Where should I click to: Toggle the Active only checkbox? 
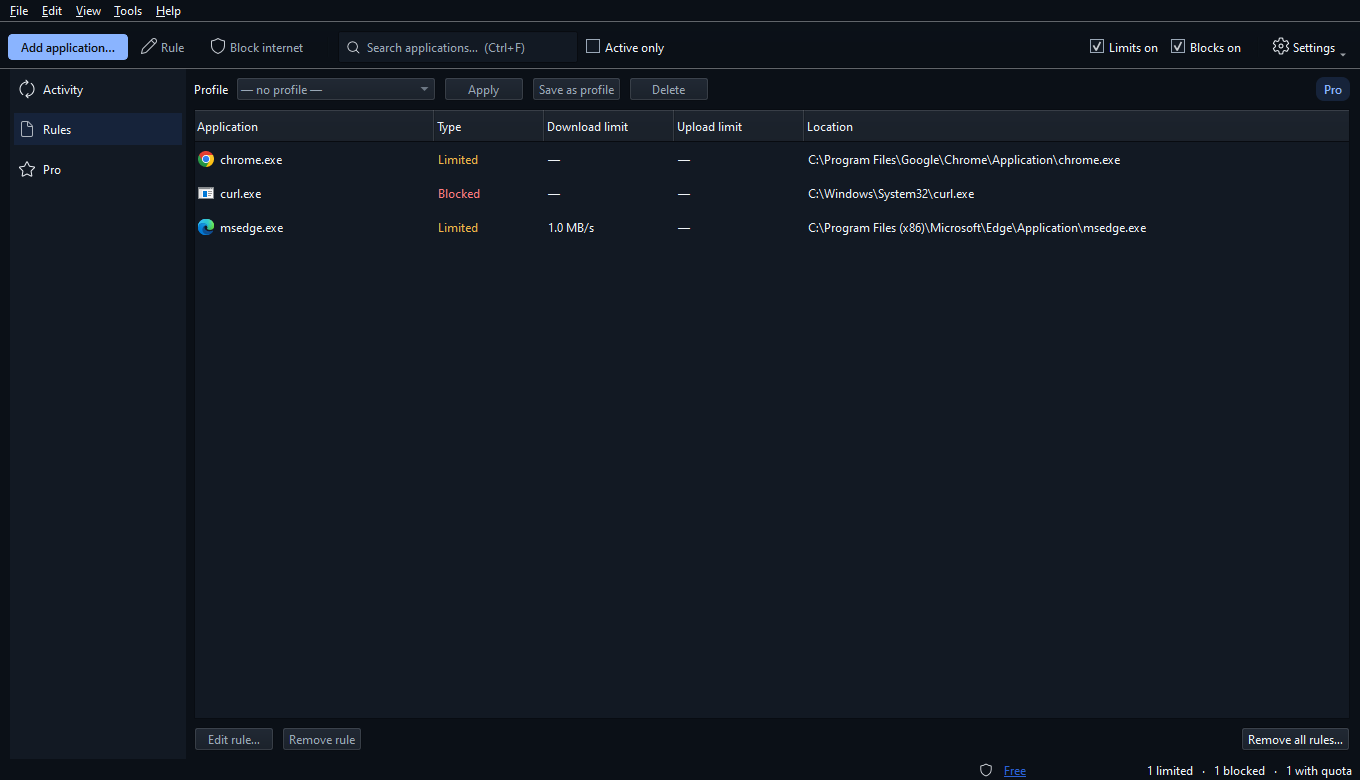[x=593, y=46]
